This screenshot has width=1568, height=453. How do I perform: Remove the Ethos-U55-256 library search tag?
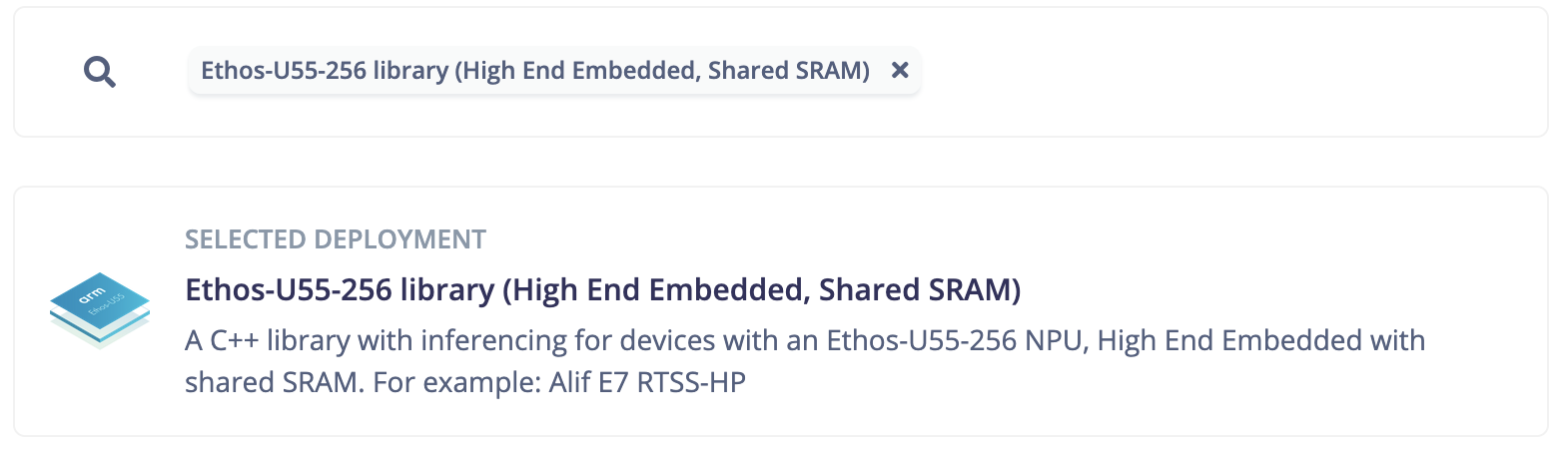(900, 70)
